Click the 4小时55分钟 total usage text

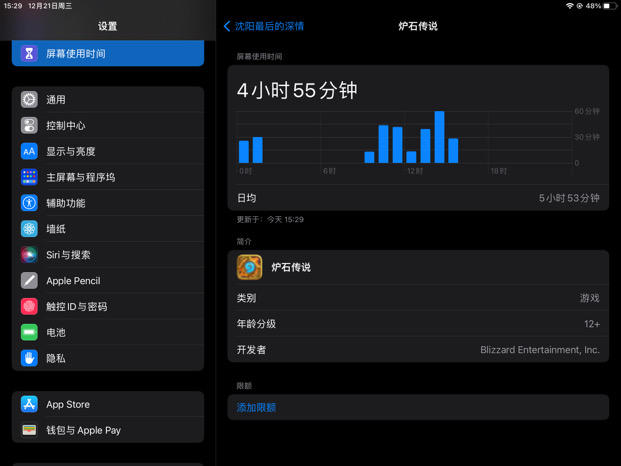click(x=297, y=90)
